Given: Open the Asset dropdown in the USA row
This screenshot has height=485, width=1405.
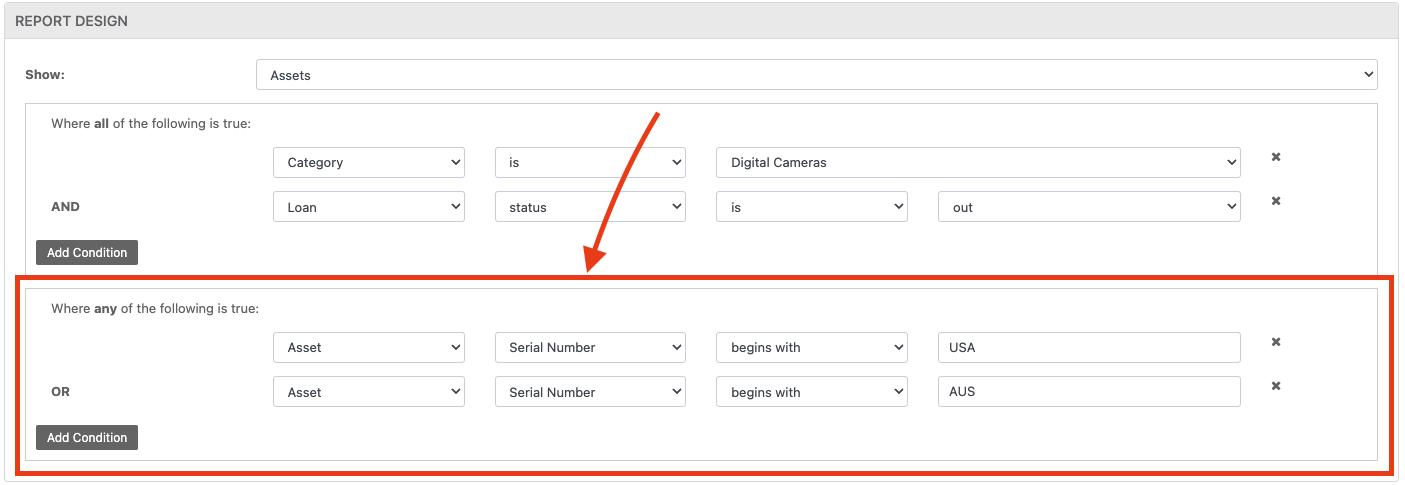Looking at the screenshot, I should click(x=368, y=347).
